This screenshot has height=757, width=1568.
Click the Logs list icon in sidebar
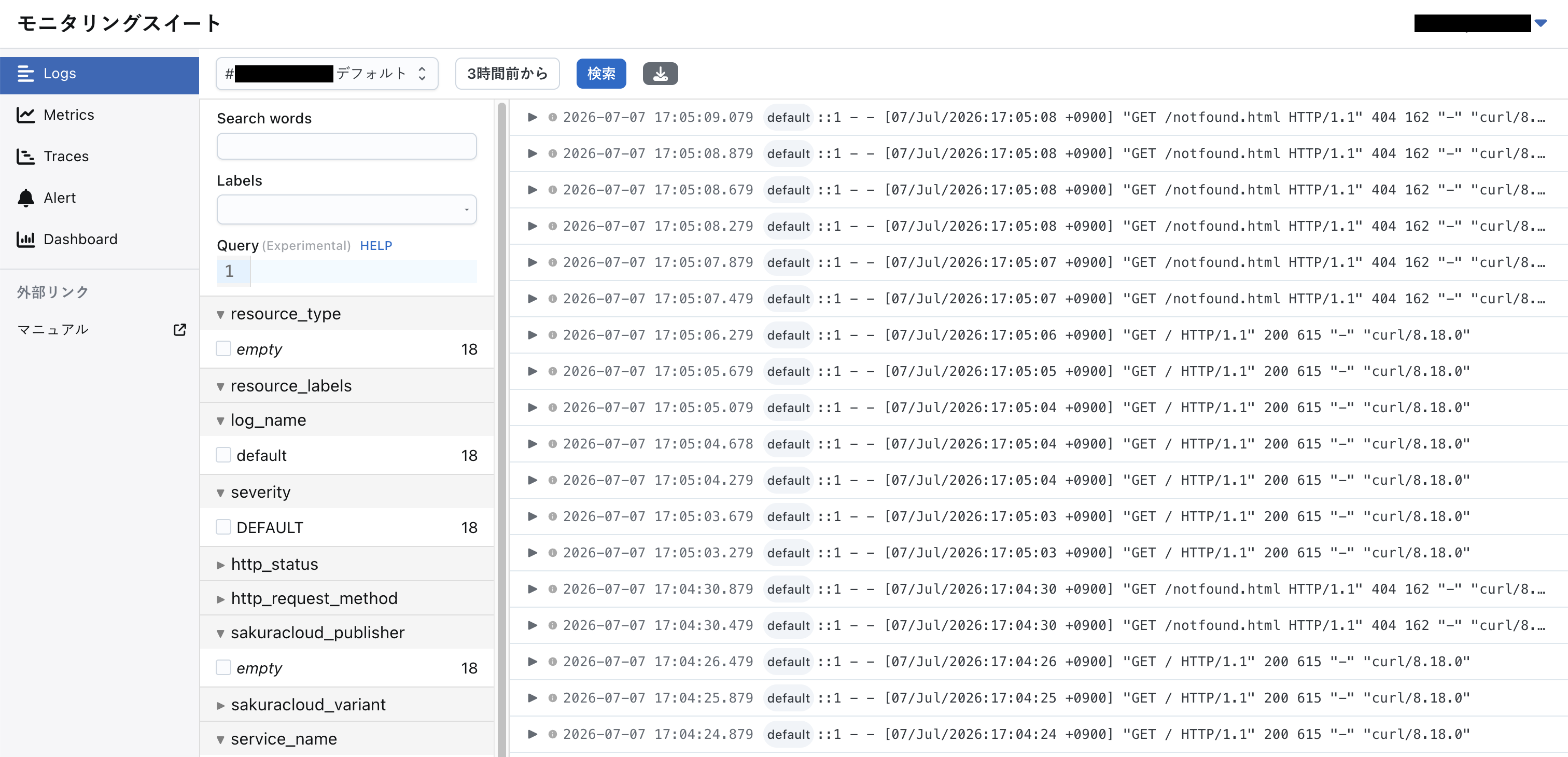(25, 74)
